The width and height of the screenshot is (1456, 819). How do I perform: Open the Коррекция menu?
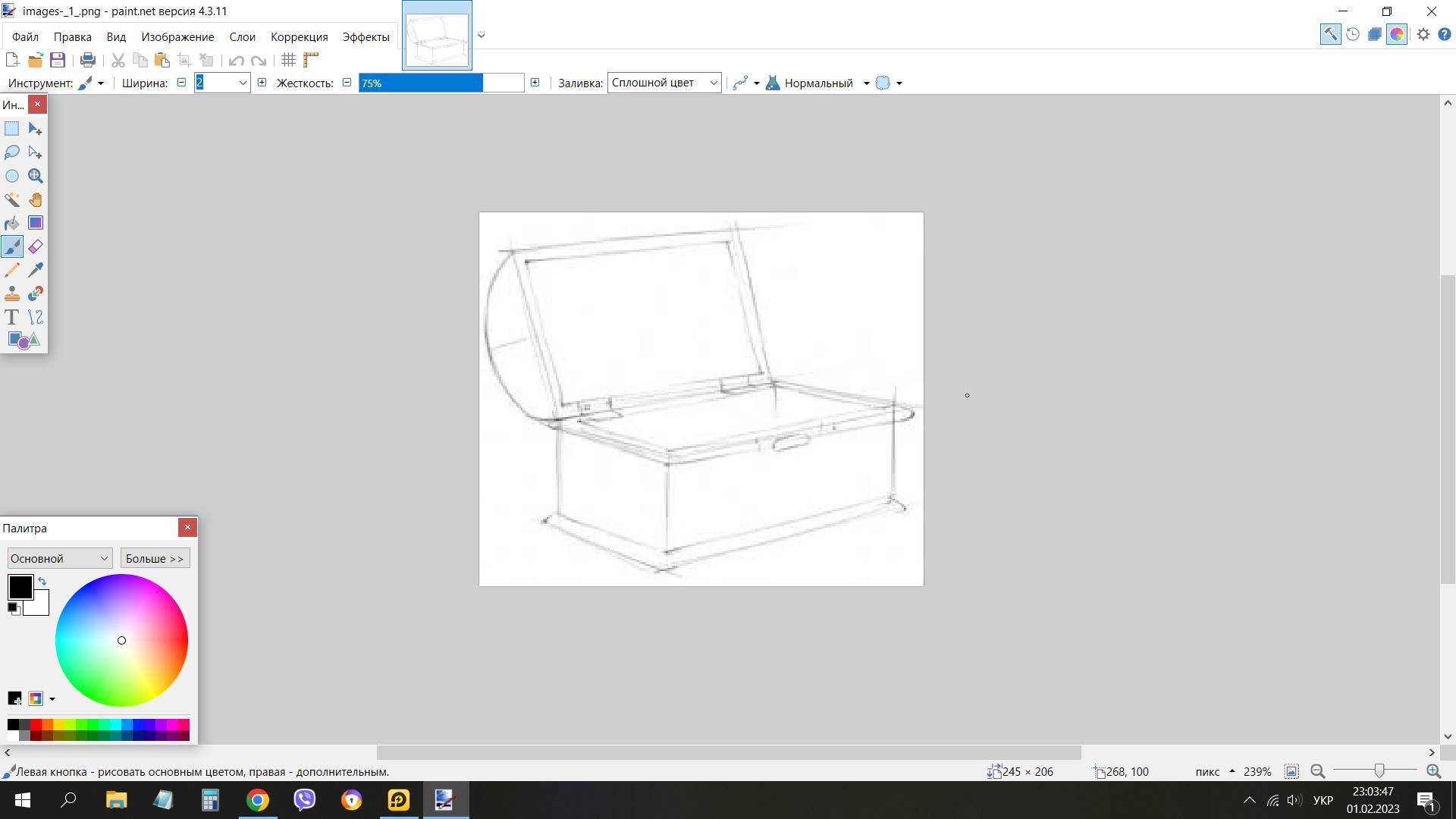pos(299,36)
